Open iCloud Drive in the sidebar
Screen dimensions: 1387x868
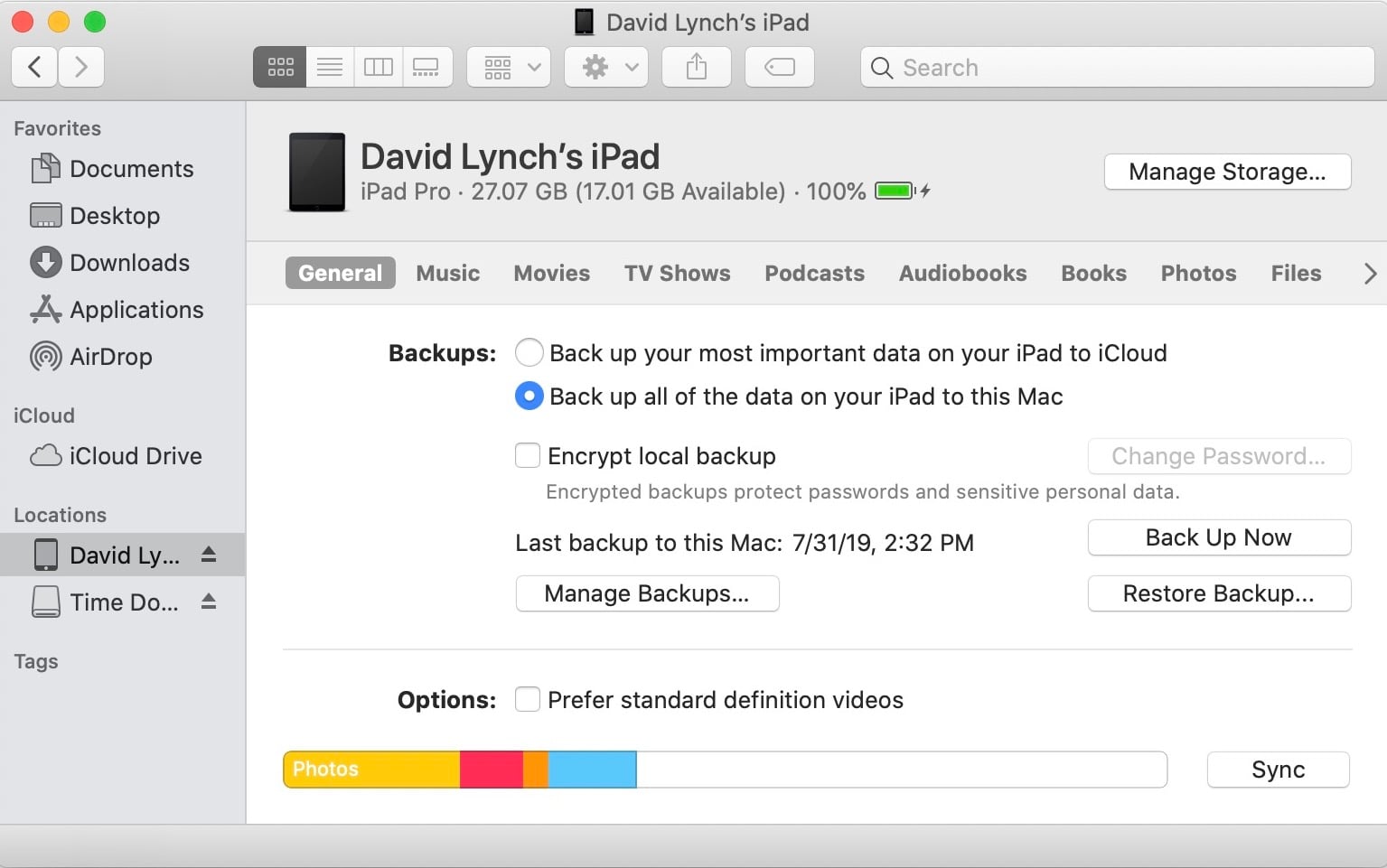(x=134, y=456)
